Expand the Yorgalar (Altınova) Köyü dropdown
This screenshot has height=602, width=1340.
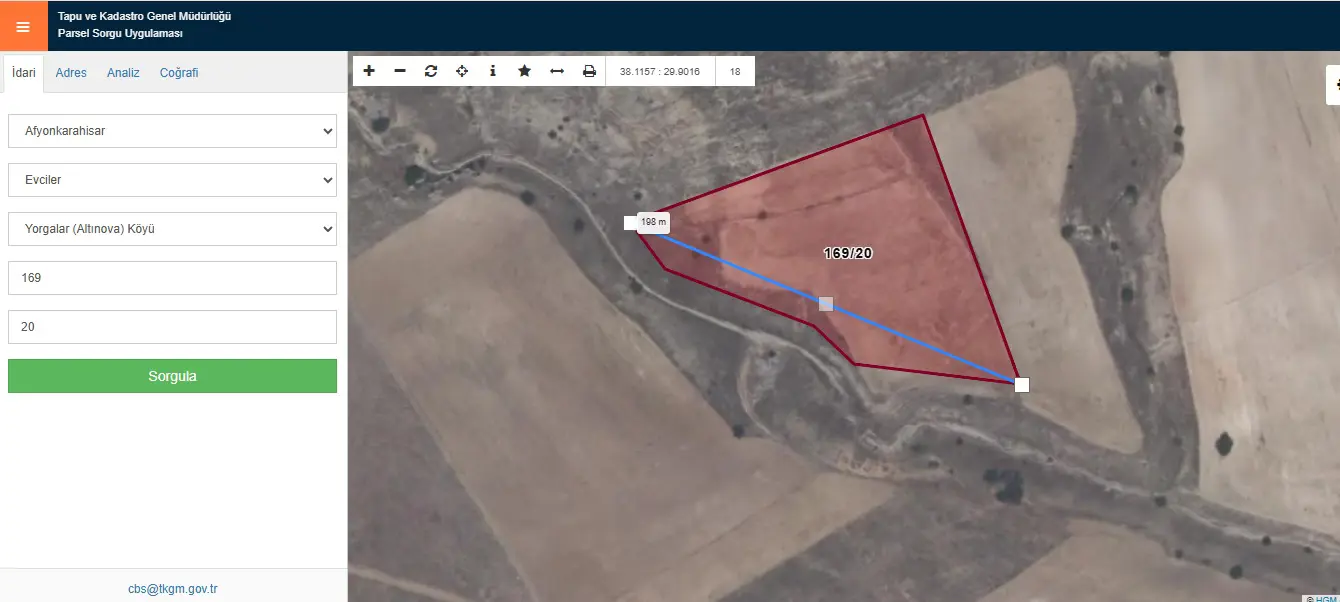coord(172,229)
